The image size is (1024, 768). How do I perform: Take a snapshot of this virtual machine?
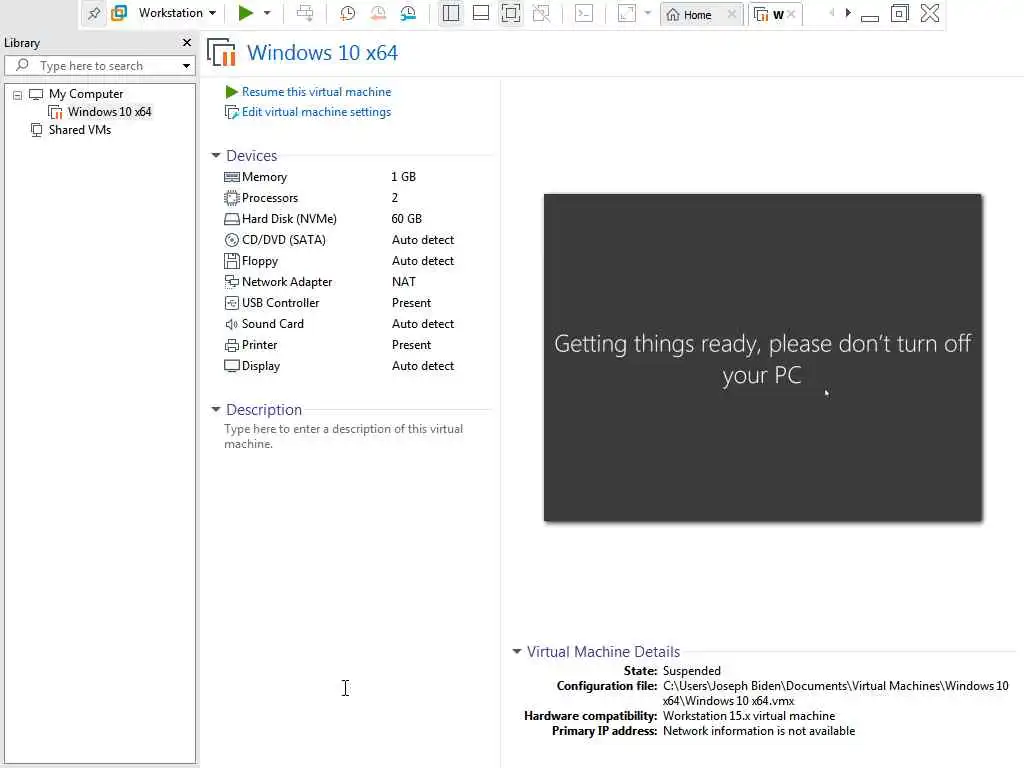[347, 13]
